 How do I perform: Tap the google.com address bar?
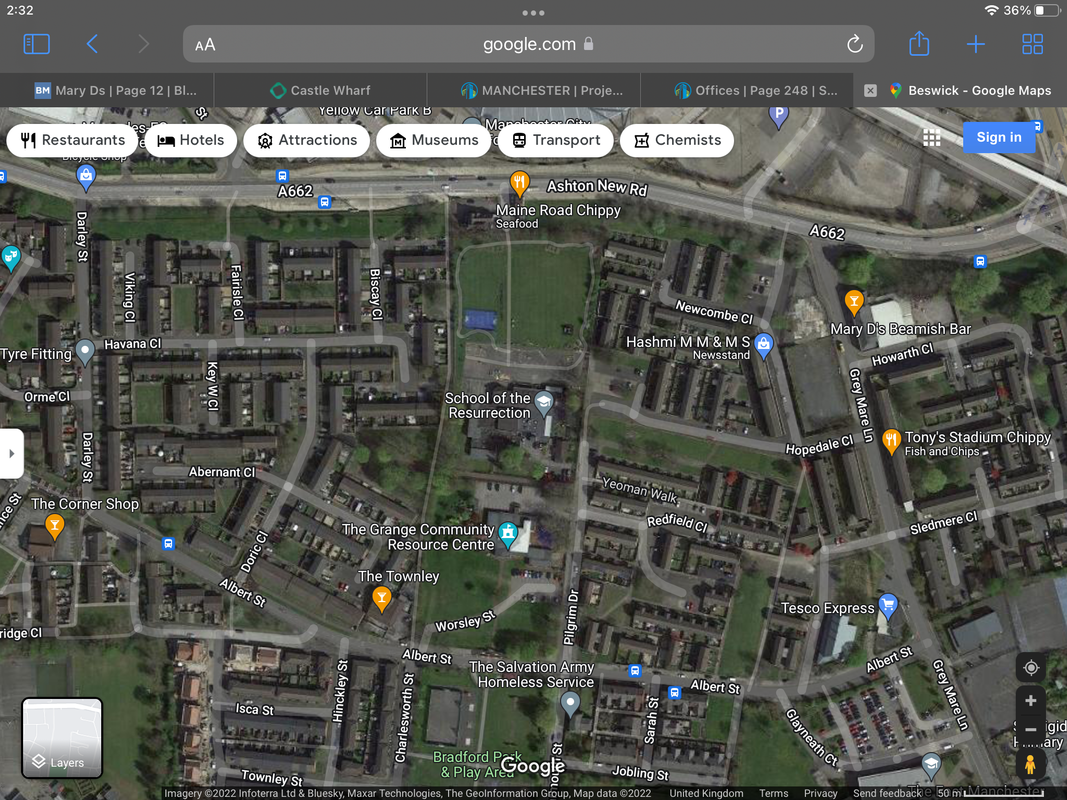pyautogui.click(x=529, y=44)
